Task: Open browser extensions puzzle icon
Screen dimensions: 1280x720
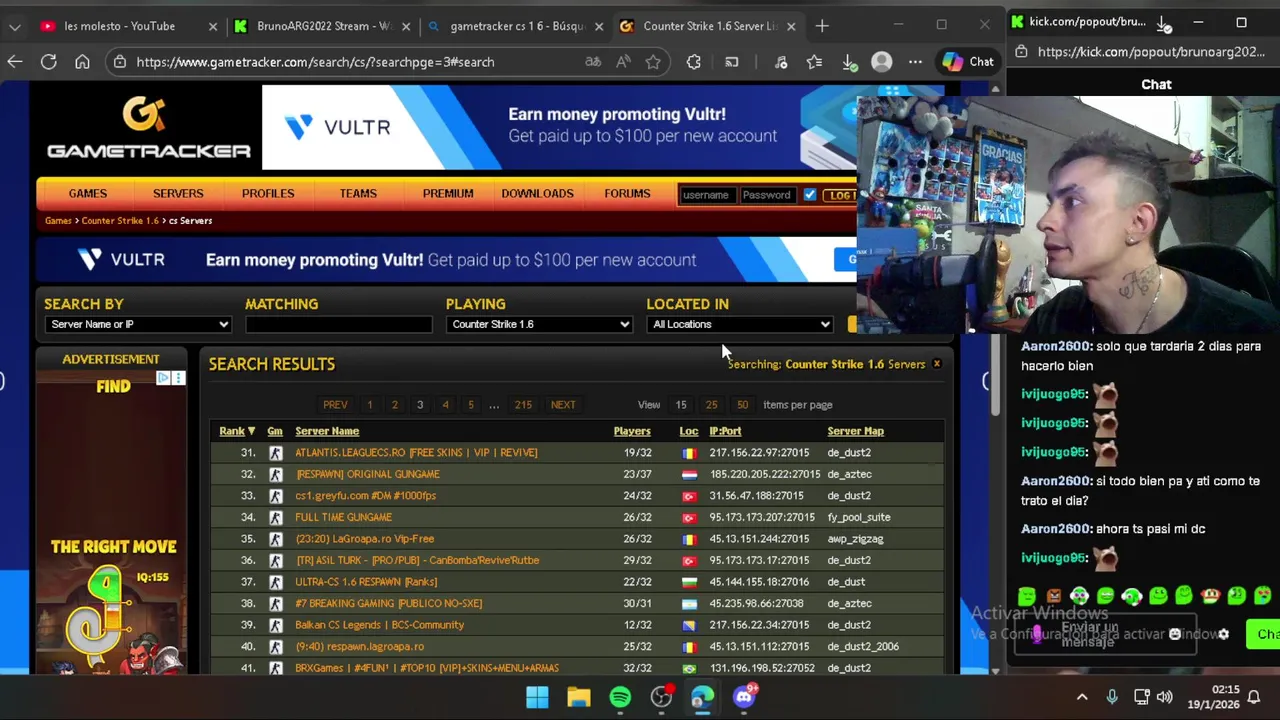Action: coord(694,62)
